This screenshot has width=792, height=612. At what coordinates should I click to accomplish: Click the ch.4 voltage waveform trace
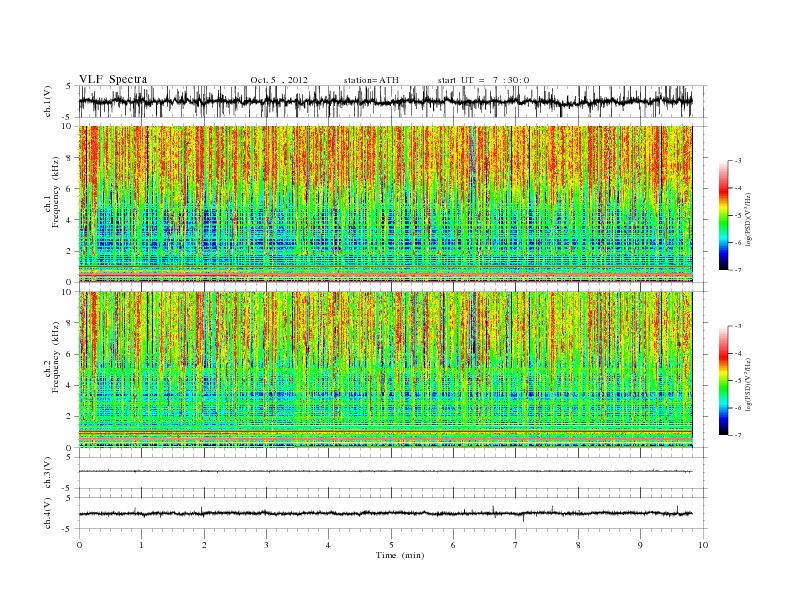(x=385, y=514)
